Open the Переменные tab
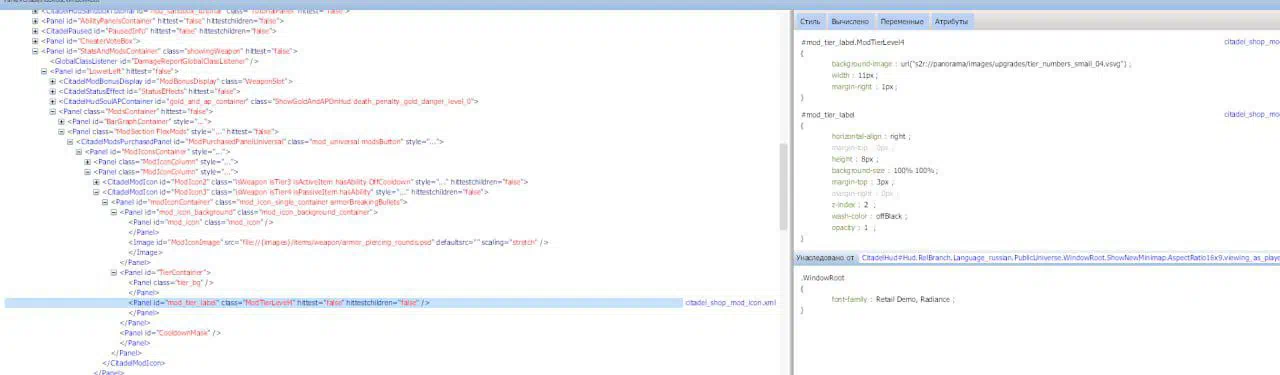The height and width of the screenshot is (375, 1280). point(901,21)
